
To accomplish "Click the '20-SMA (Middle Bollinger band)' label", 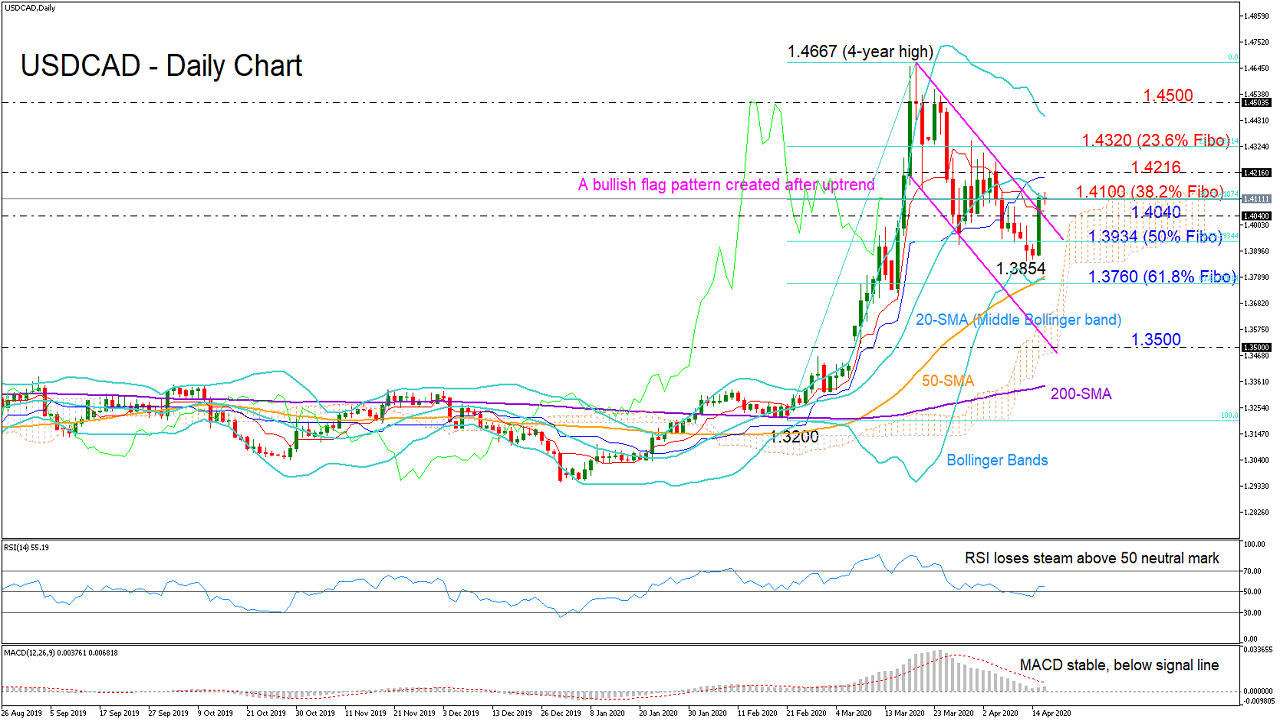I will click(x=1018, y=319).
